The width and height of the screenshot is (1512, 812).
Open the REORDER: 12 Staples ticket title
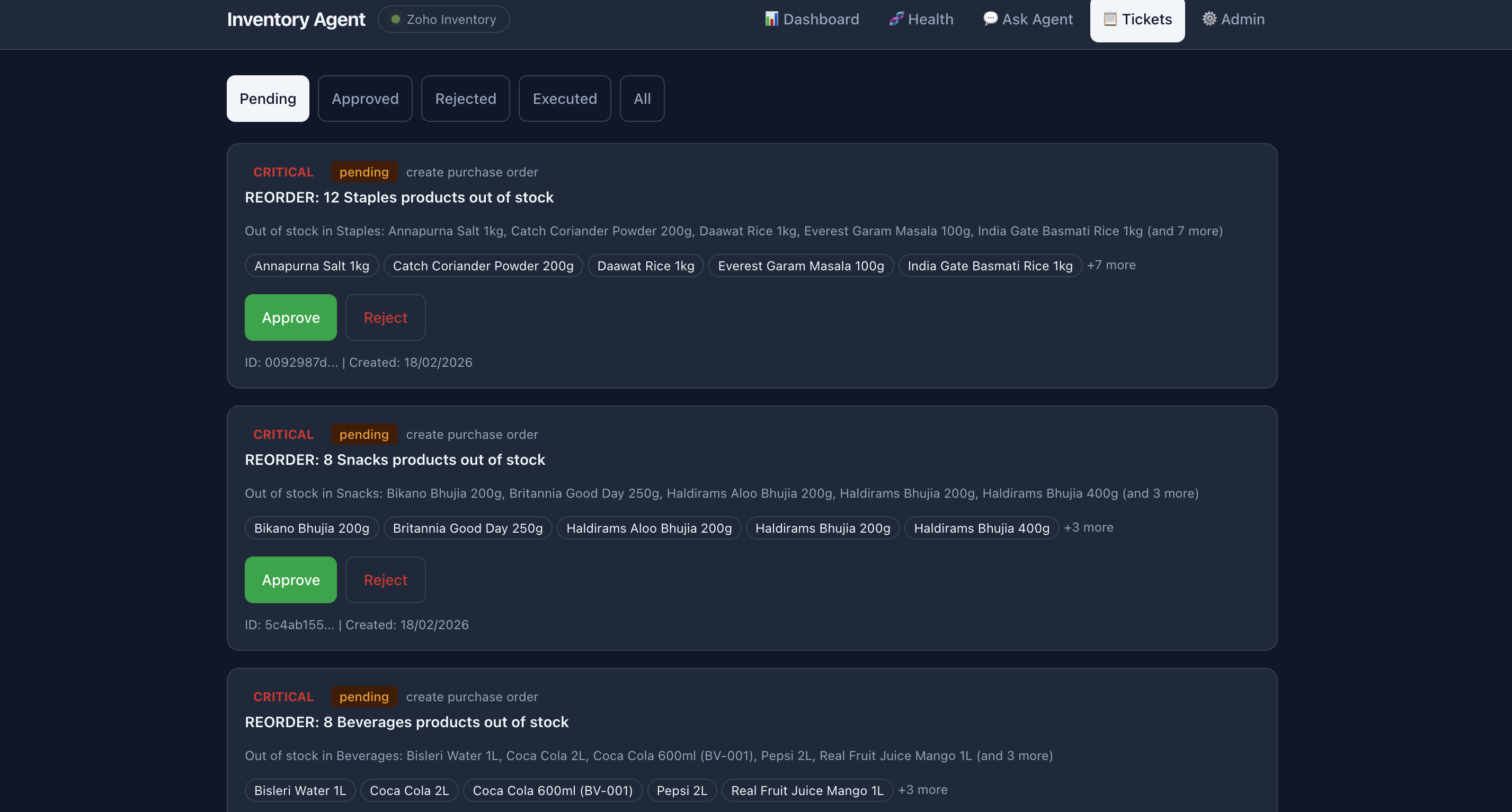point(399,197)
